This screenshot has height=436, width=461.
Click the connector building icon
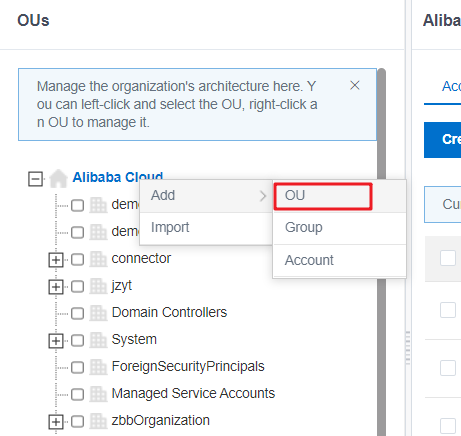(98, 259)
